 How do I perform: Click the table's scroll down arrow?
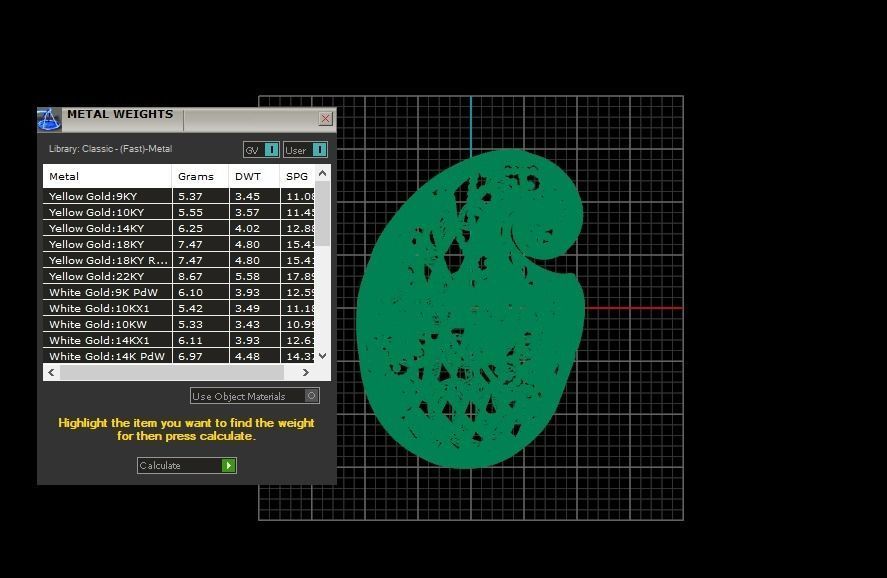coord(322,356)
